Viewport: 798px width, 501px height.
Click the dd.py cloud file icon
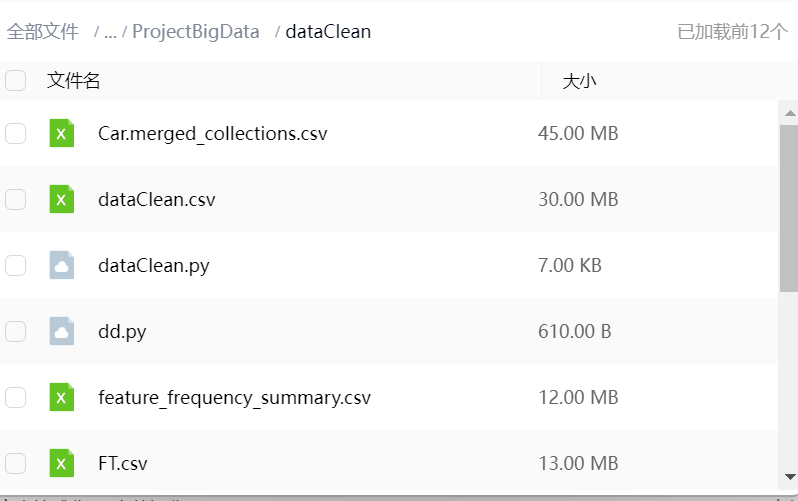tap(62, 331)
